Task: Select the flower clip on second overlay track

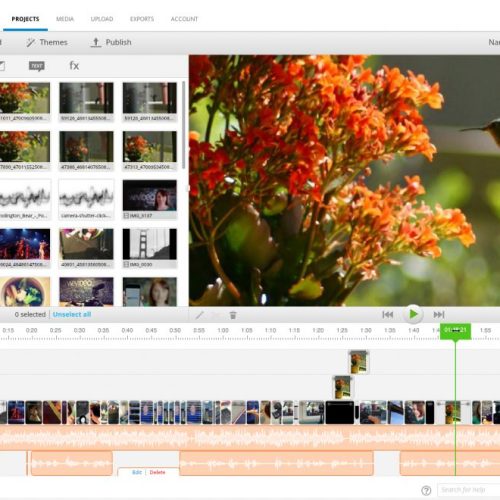Action: (342, 387)
